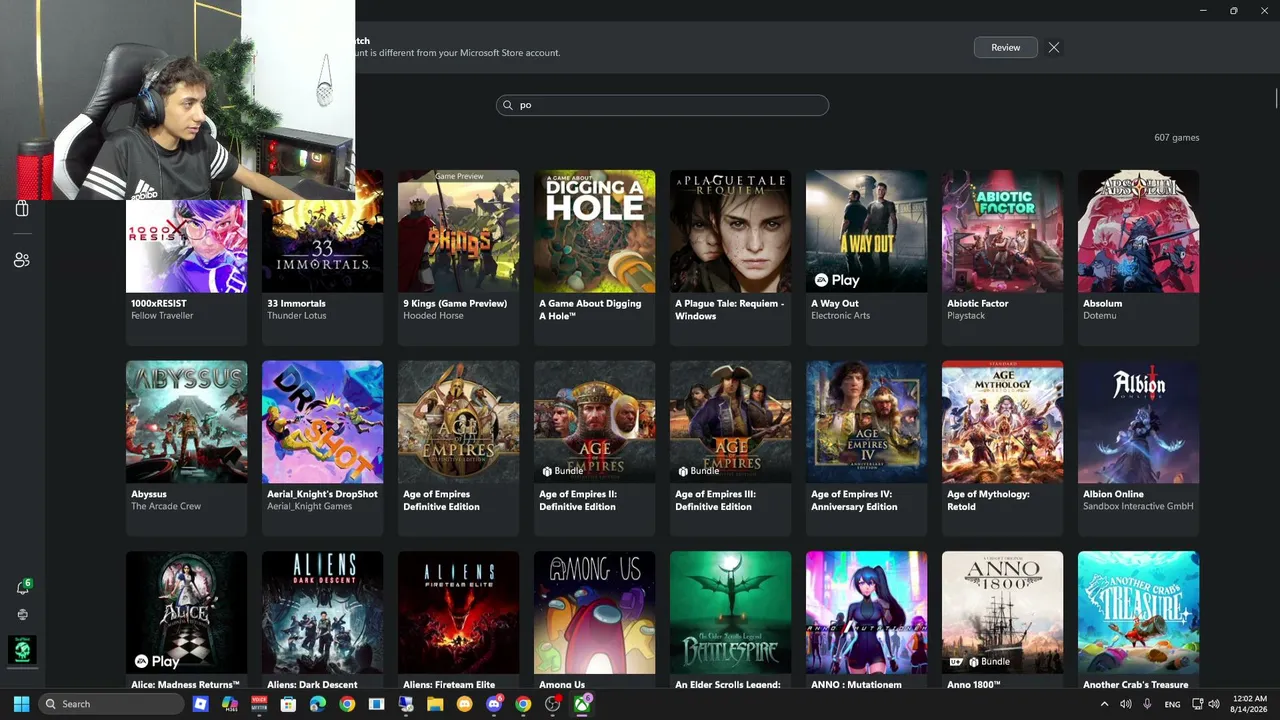Screen dimensions: 1280x720
Task: Click the Review button
Action: click(x=1006, y=47)
